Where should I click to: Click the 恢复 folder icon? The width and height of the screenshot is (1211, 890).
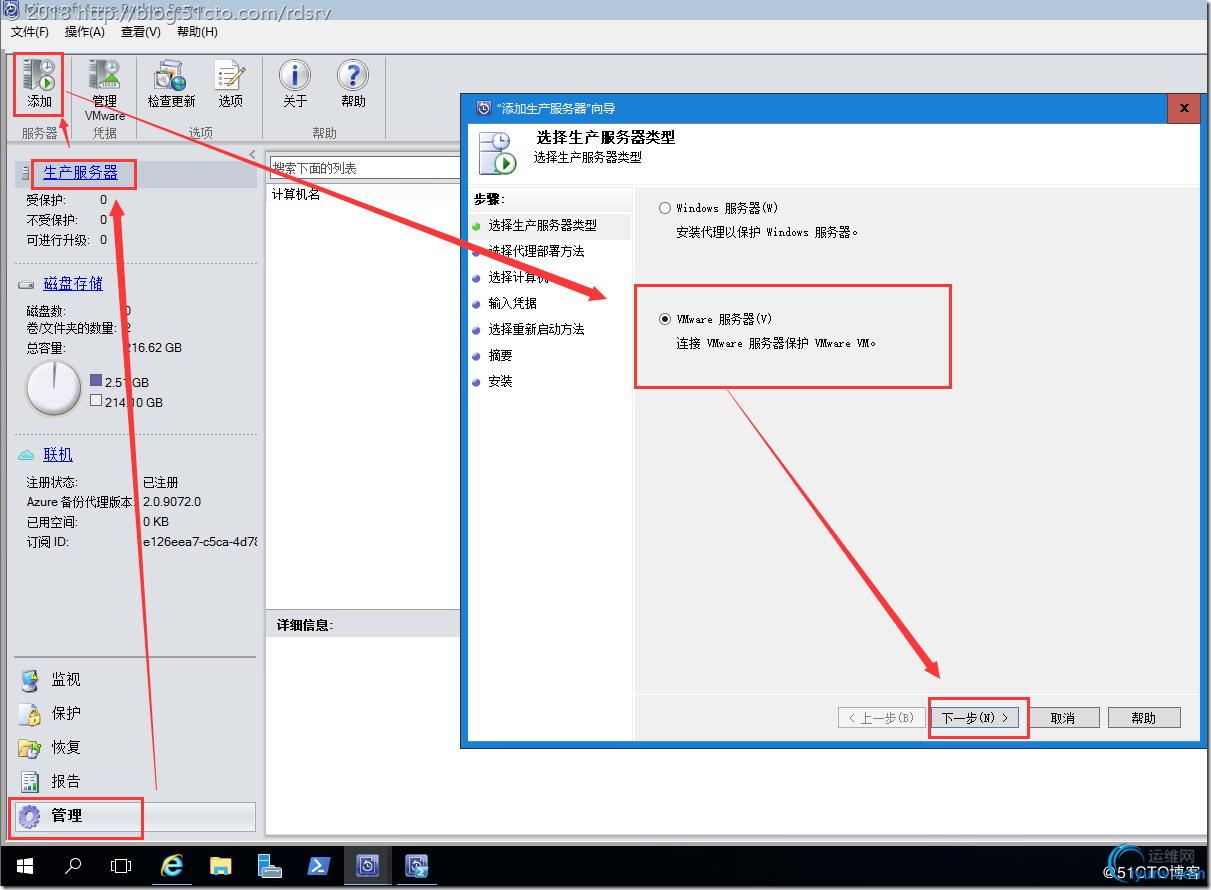tap(30, 749)
